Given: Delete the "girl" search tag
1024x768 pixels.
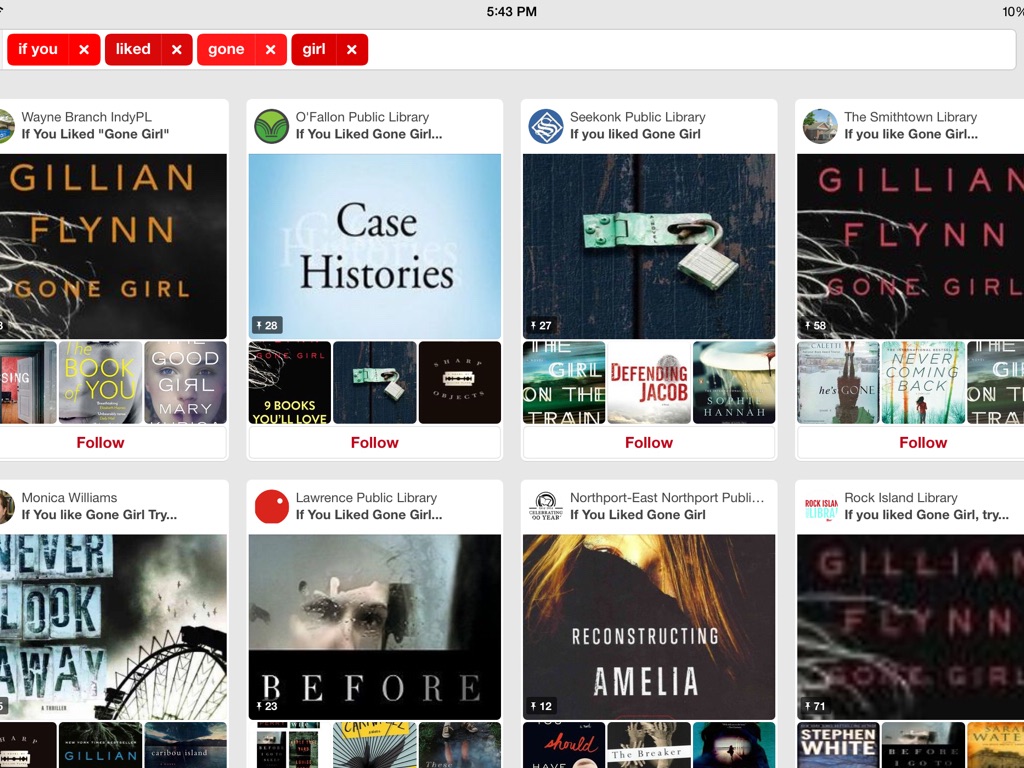Looking at the screenshot, I should (x=351, y=50).
